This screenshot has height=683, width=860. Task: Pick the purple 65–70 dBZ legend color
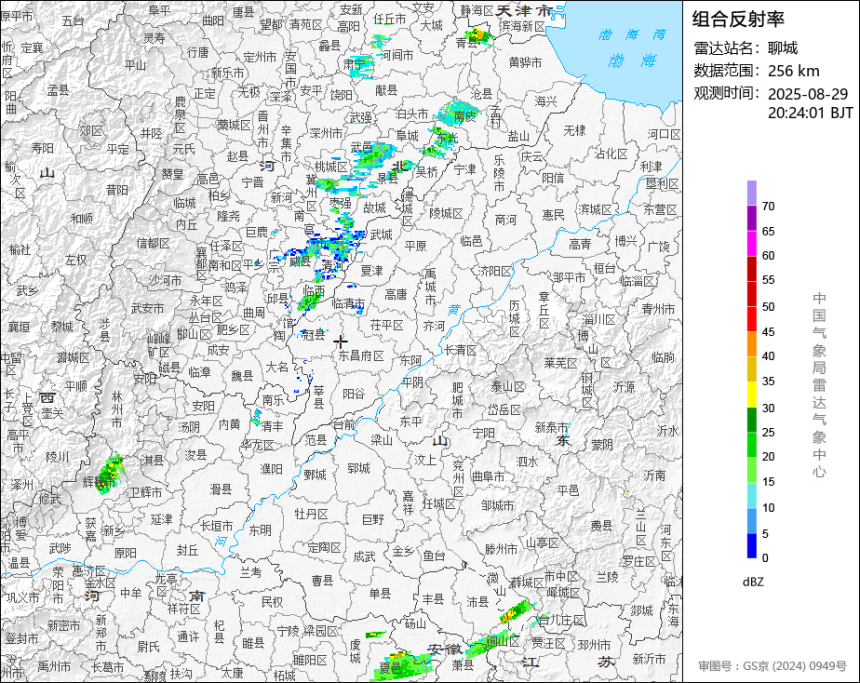(751, 218)
